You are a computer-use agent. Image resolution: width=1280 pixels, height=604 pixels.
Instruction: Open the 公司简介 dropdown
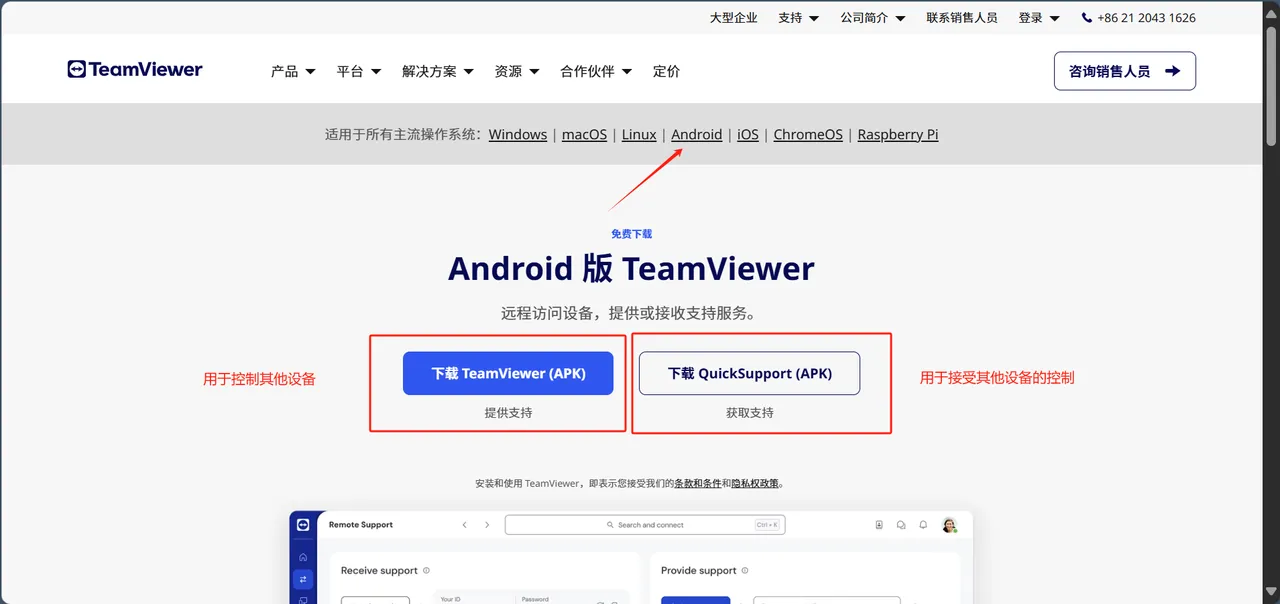point(873,18)
